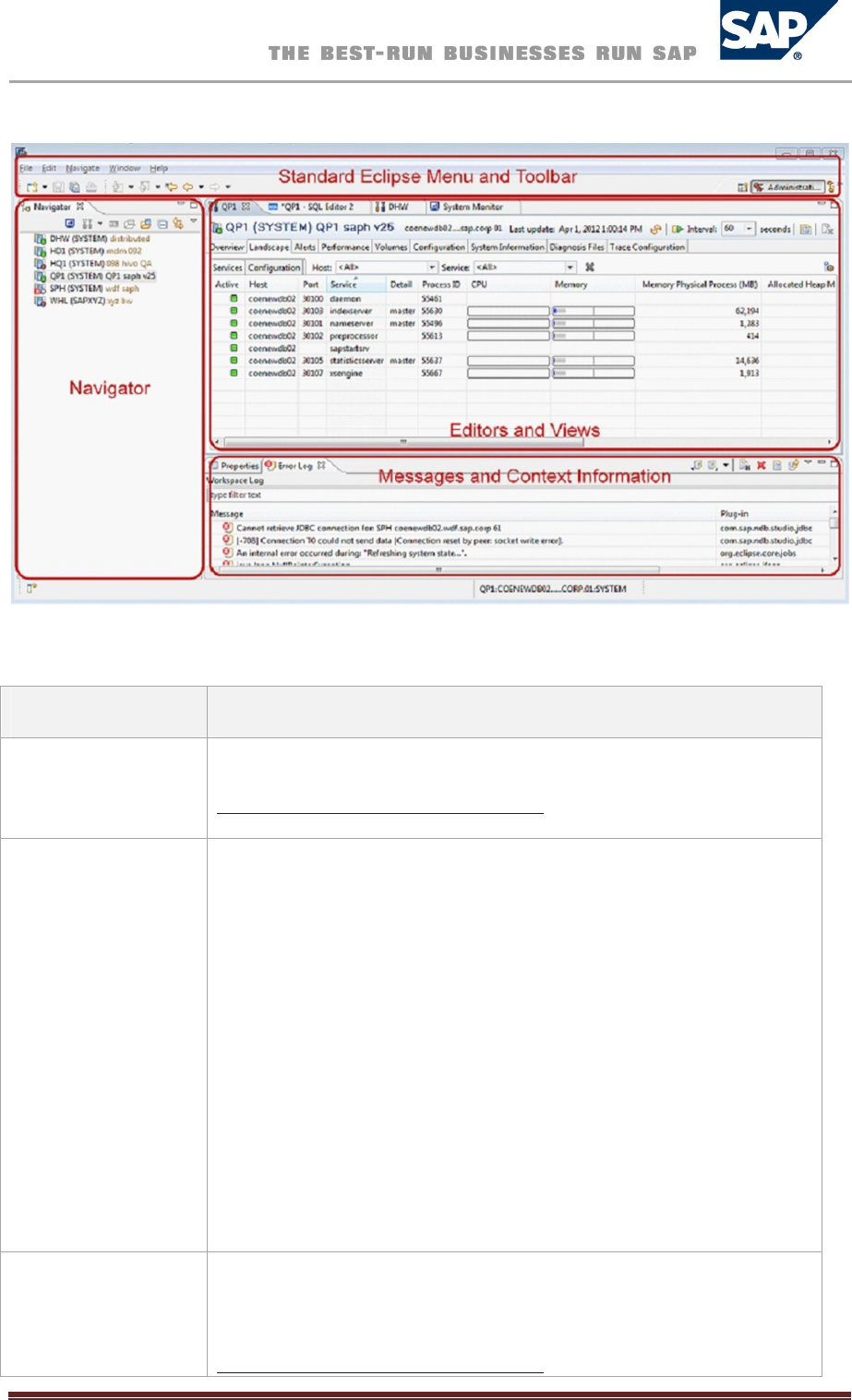
Task: Open the Edit menu
Action: (x=49, y=169)
